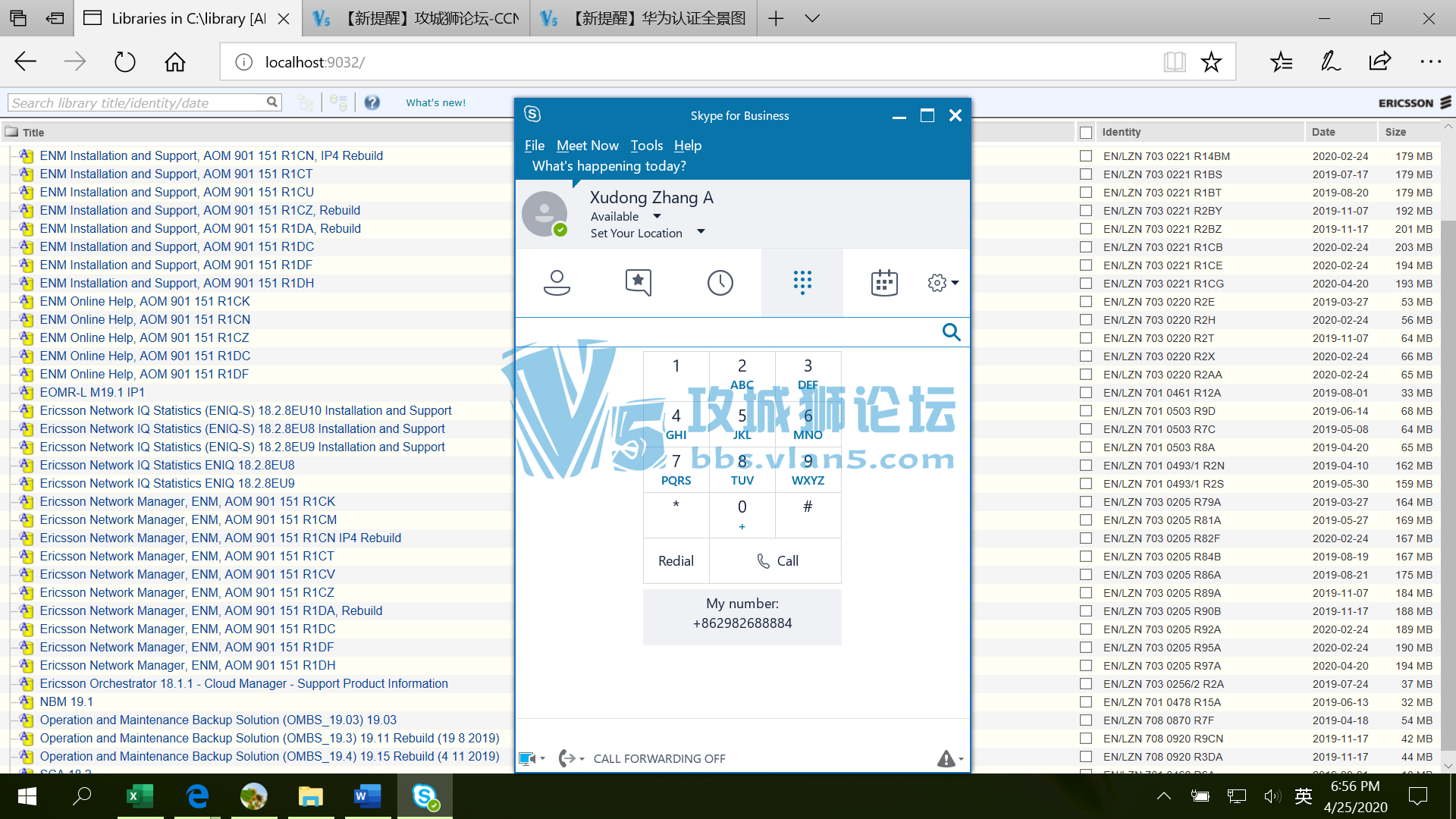Refresh the page in Edge
The width and height of the screenshot is (1456, 819).
125,61
